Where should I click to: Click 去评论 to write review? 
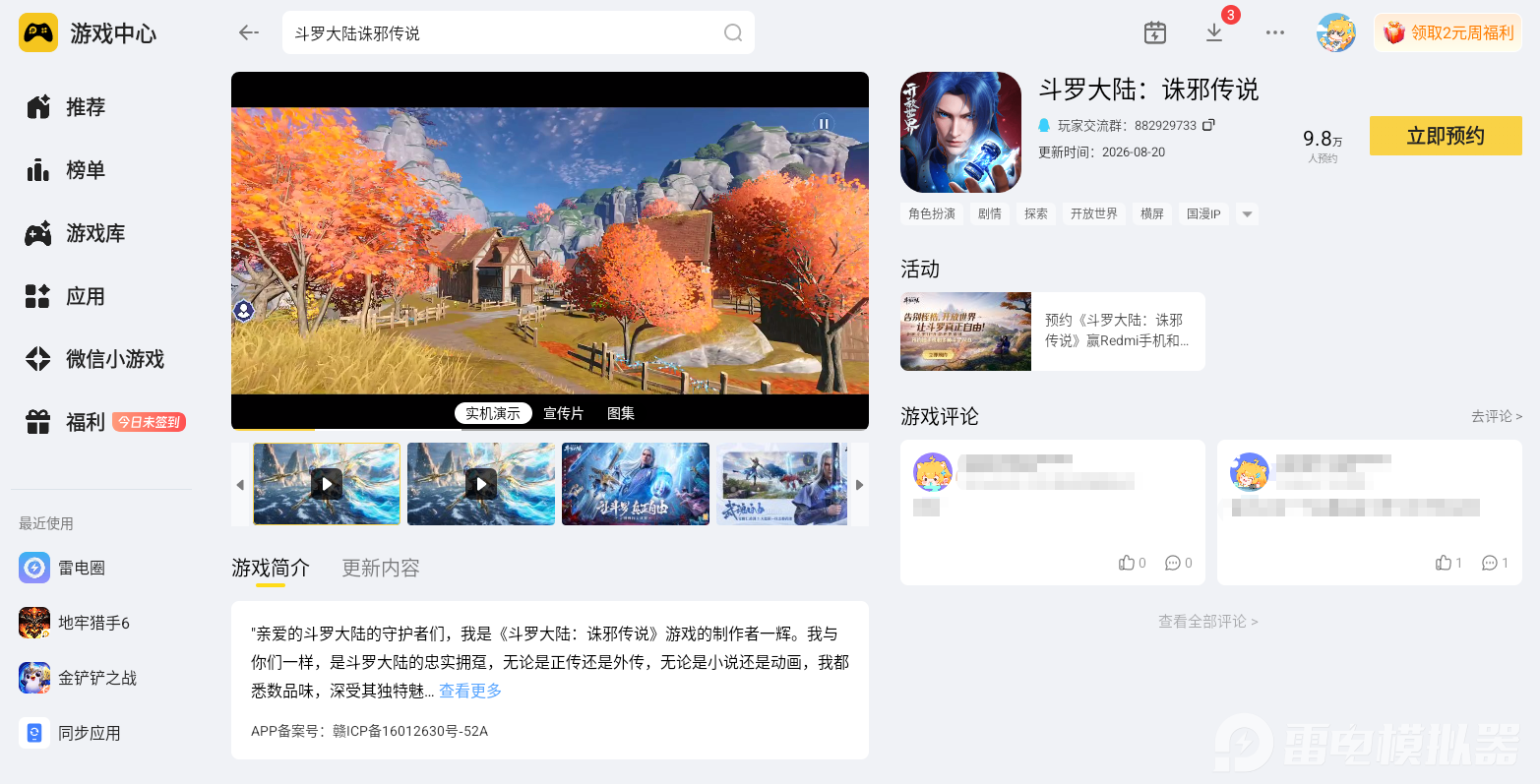pyautogui.click(x=1497, y=416)
